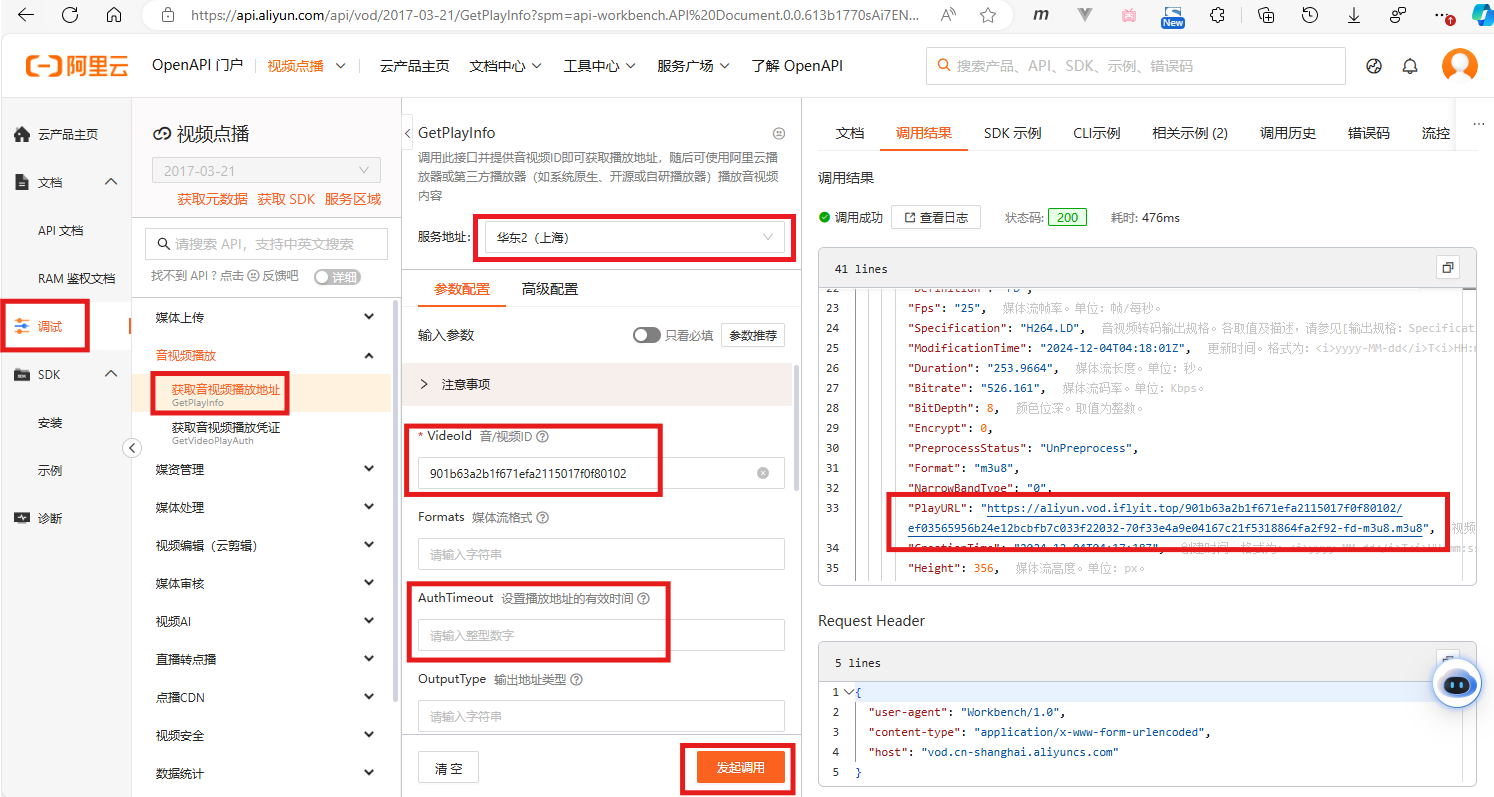Open the 获取 SDK link
The height and width of the screenshot is (797, 1494).
click(x=286, y=199)
